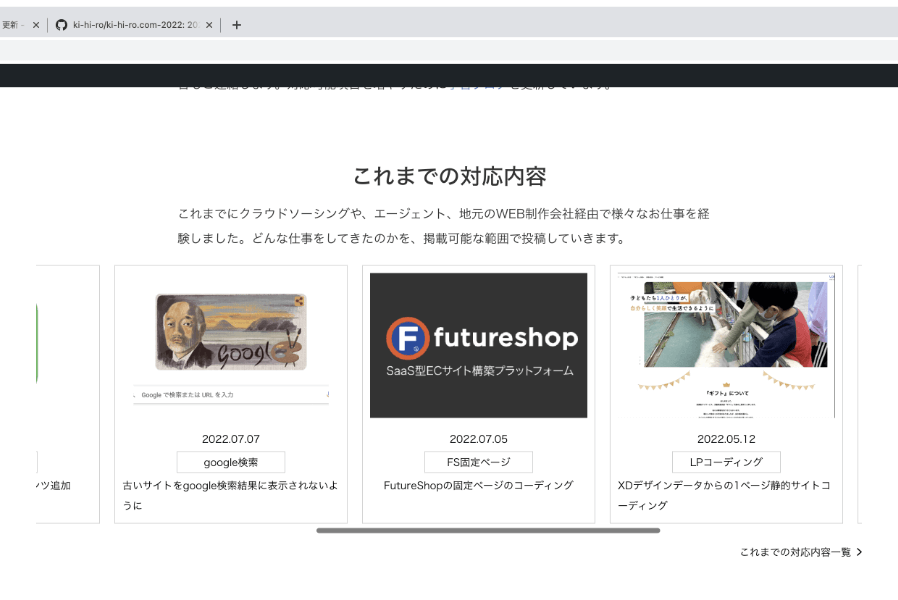Open the futureshop card thumbnail

tap(478, 345)
